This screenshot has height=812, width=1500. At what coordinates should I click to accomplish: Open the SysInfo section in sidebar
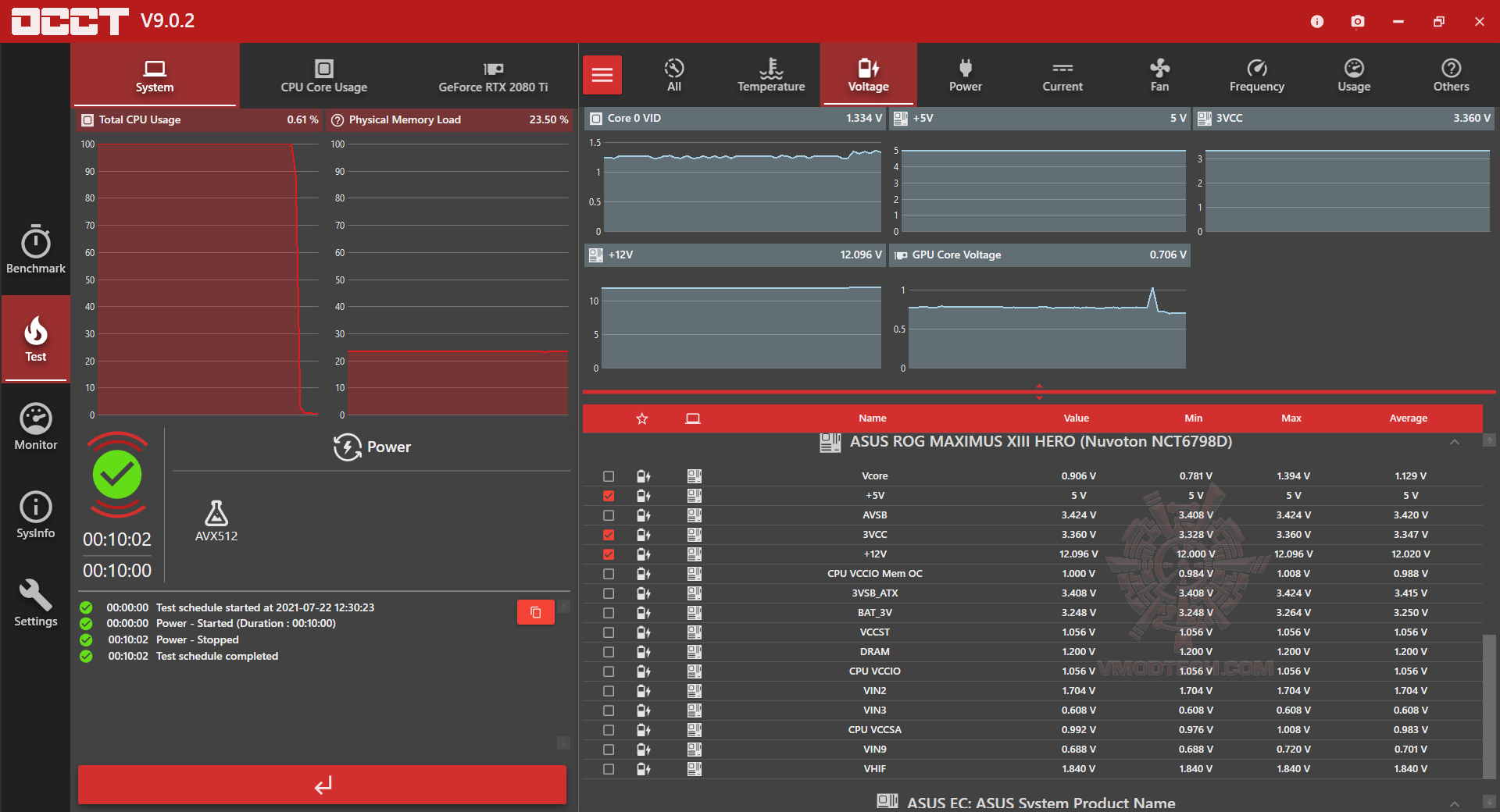36,515
